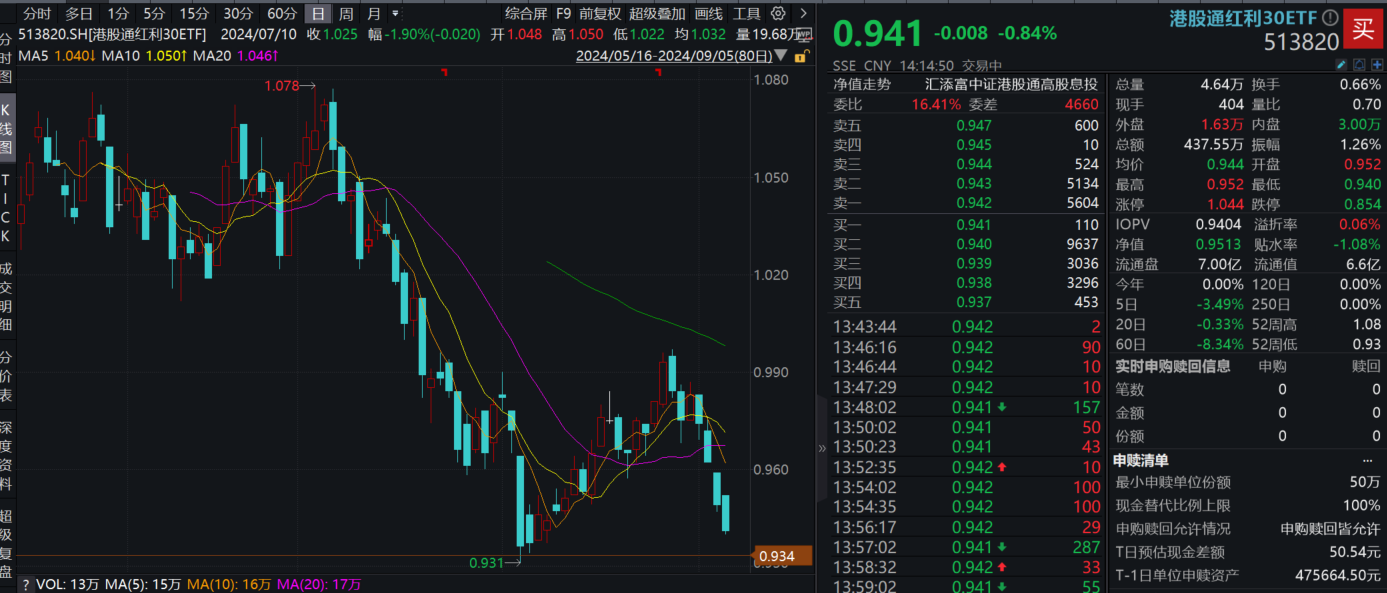Viewport: 1387px width, 593px height.
Task: Click the pencil edit icon above the quote panel
Action: click(1341, 64)
